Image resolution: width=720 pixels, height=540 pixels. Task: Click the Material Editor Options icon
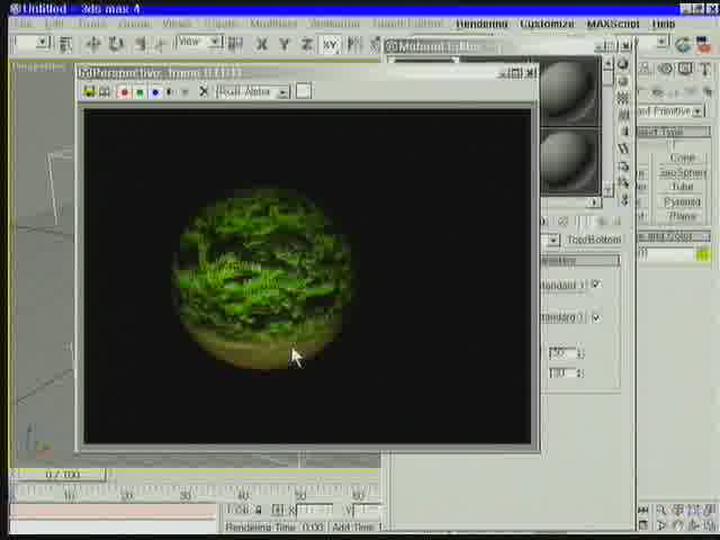(623, 165)
